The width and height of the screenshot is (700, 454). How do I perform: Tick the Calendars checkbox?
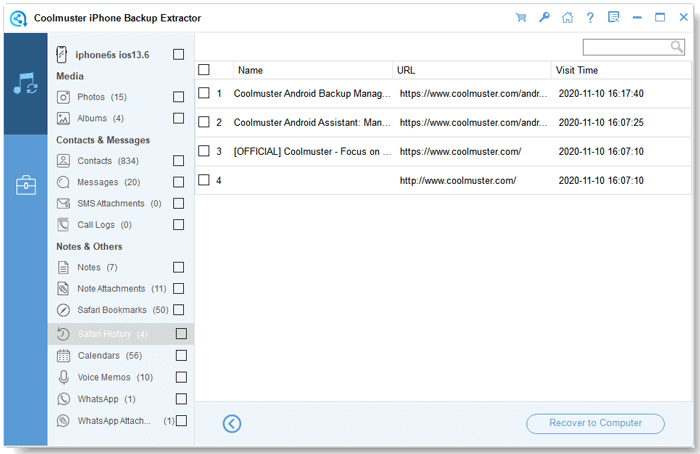coord(181,355)
